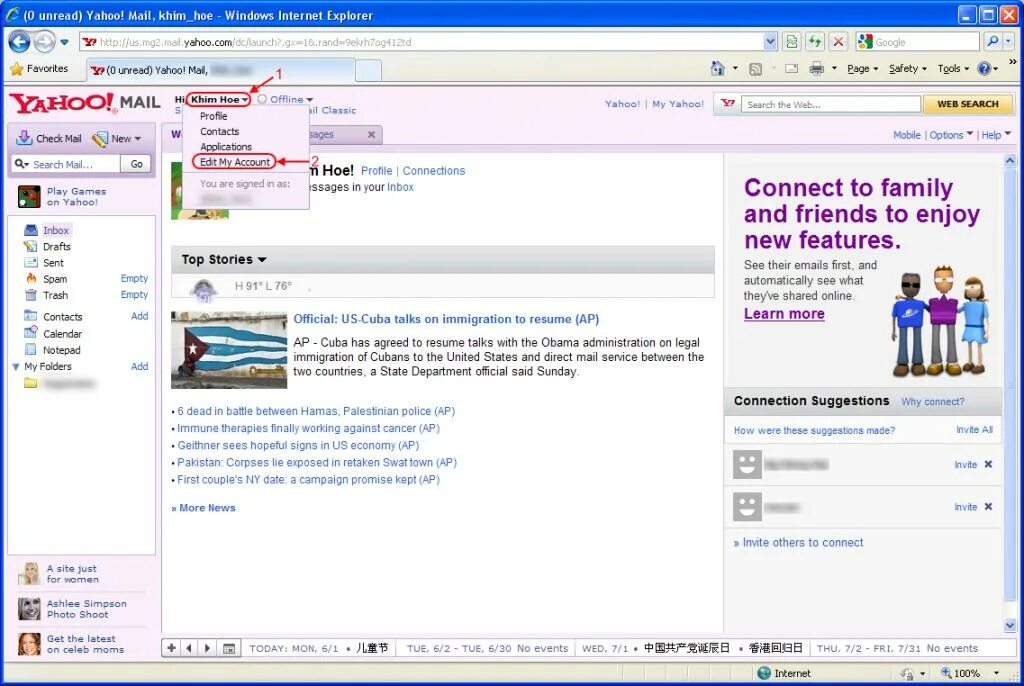Click the Read Mail icon in command bar
The height and width of the screenshot is (686, 1024).
(x=792, y=69)
